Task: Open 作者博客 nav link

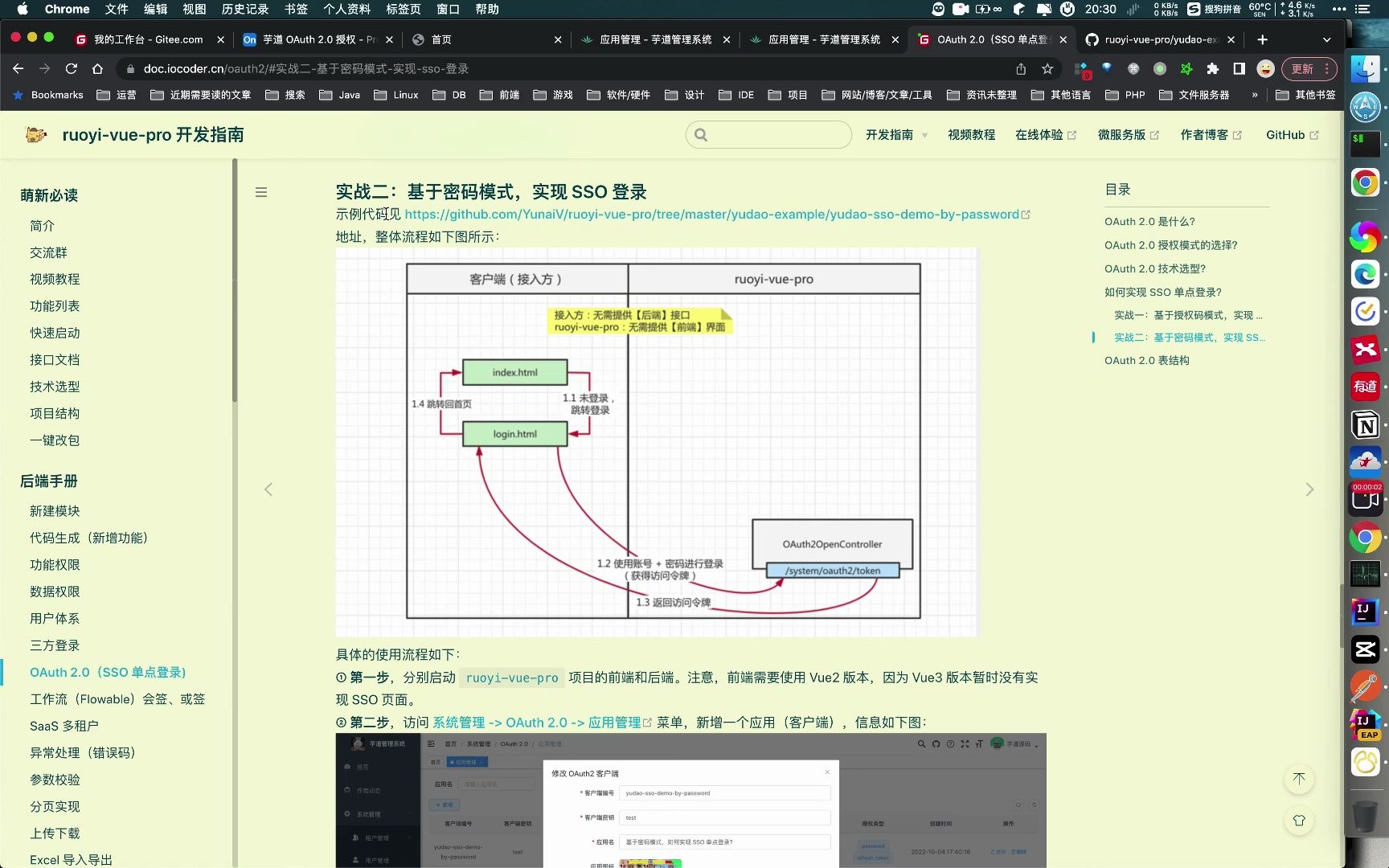Action: 1211,134
